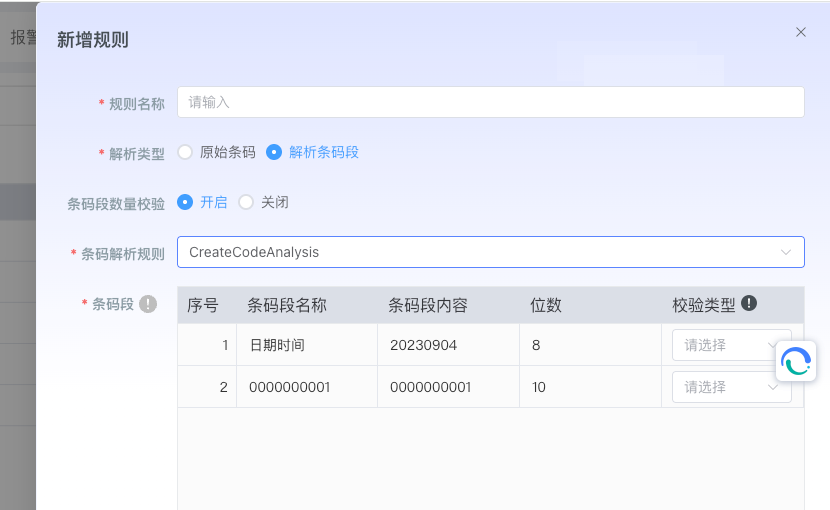
Task: Expand 校验类型 select for 日期时间 row
Action: [730, 345]
